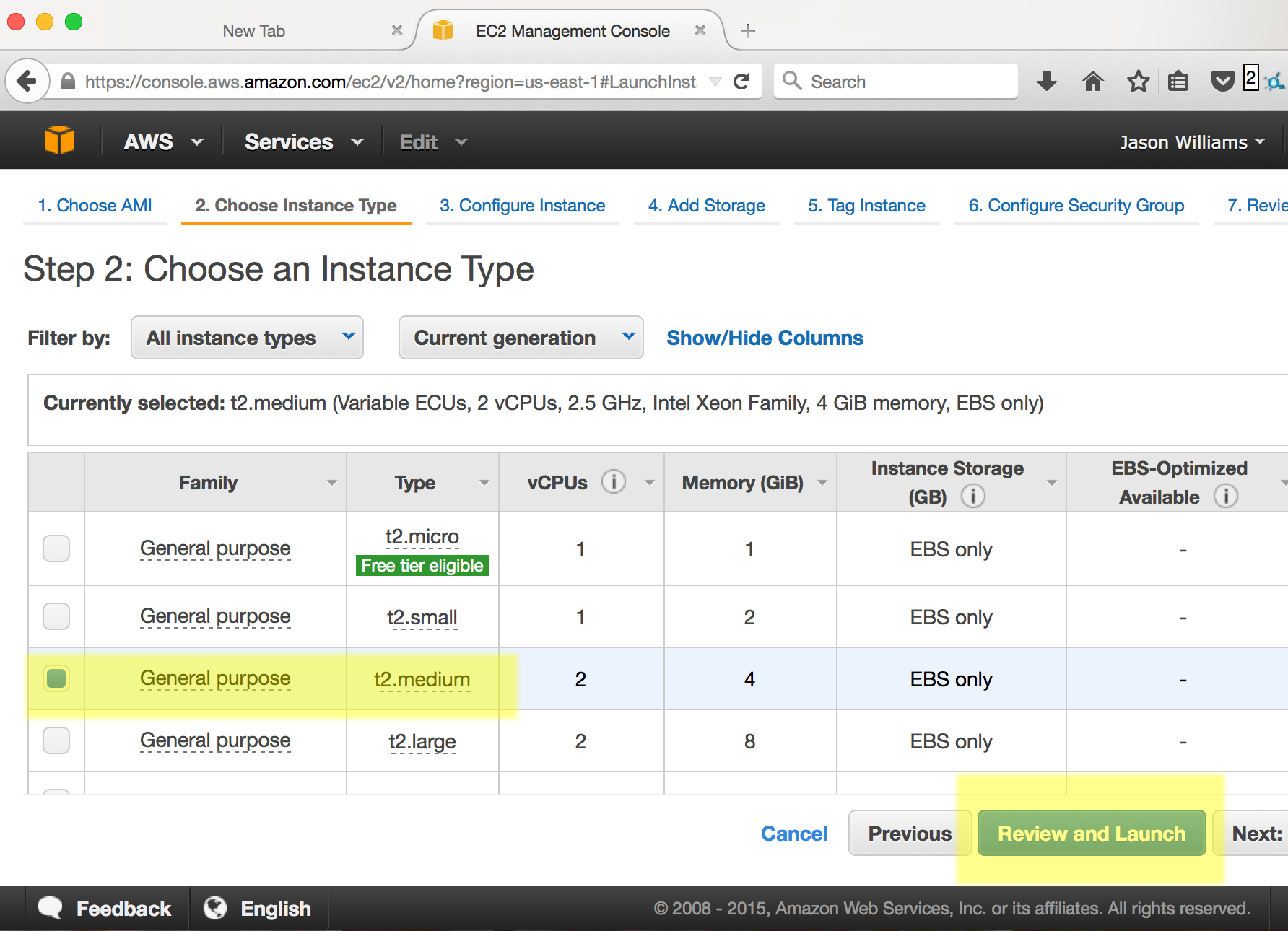Image resolution: width=1288 pixels, height=931 pixels.
Task: Select the t2.small instance checkbox
Action: pyautogui.click(x=56, y=616)
